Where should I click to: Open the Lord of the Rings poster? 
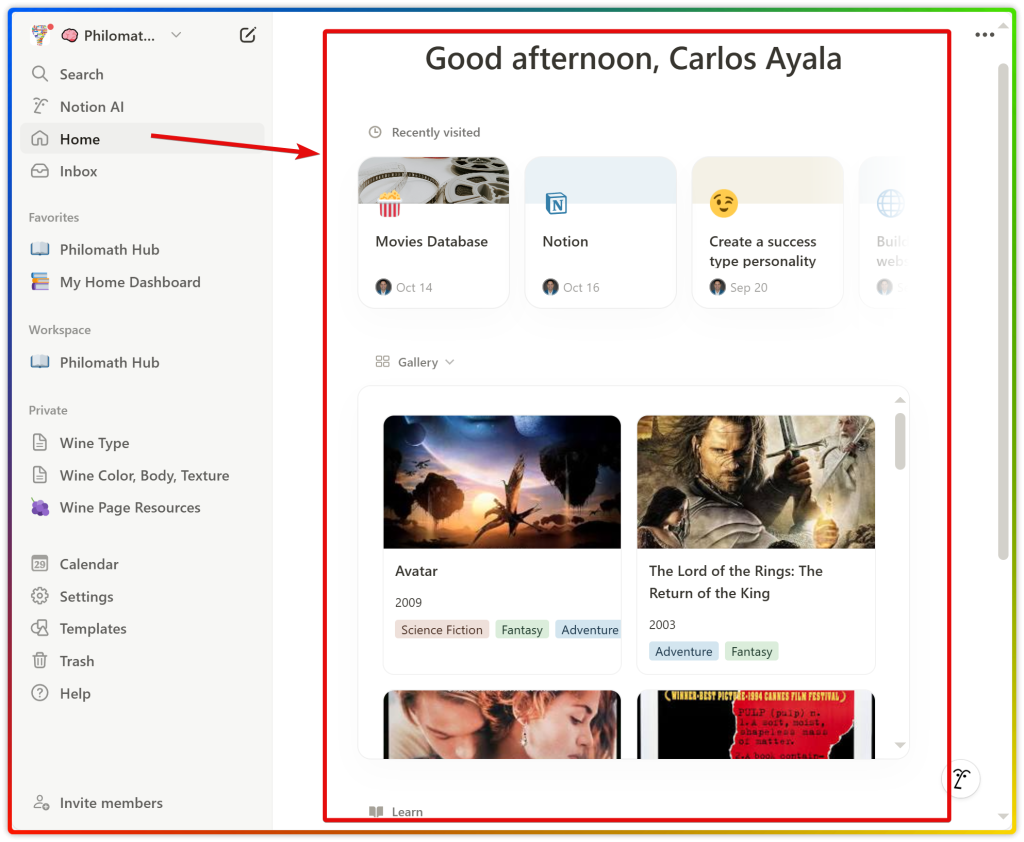pos(756,482)
